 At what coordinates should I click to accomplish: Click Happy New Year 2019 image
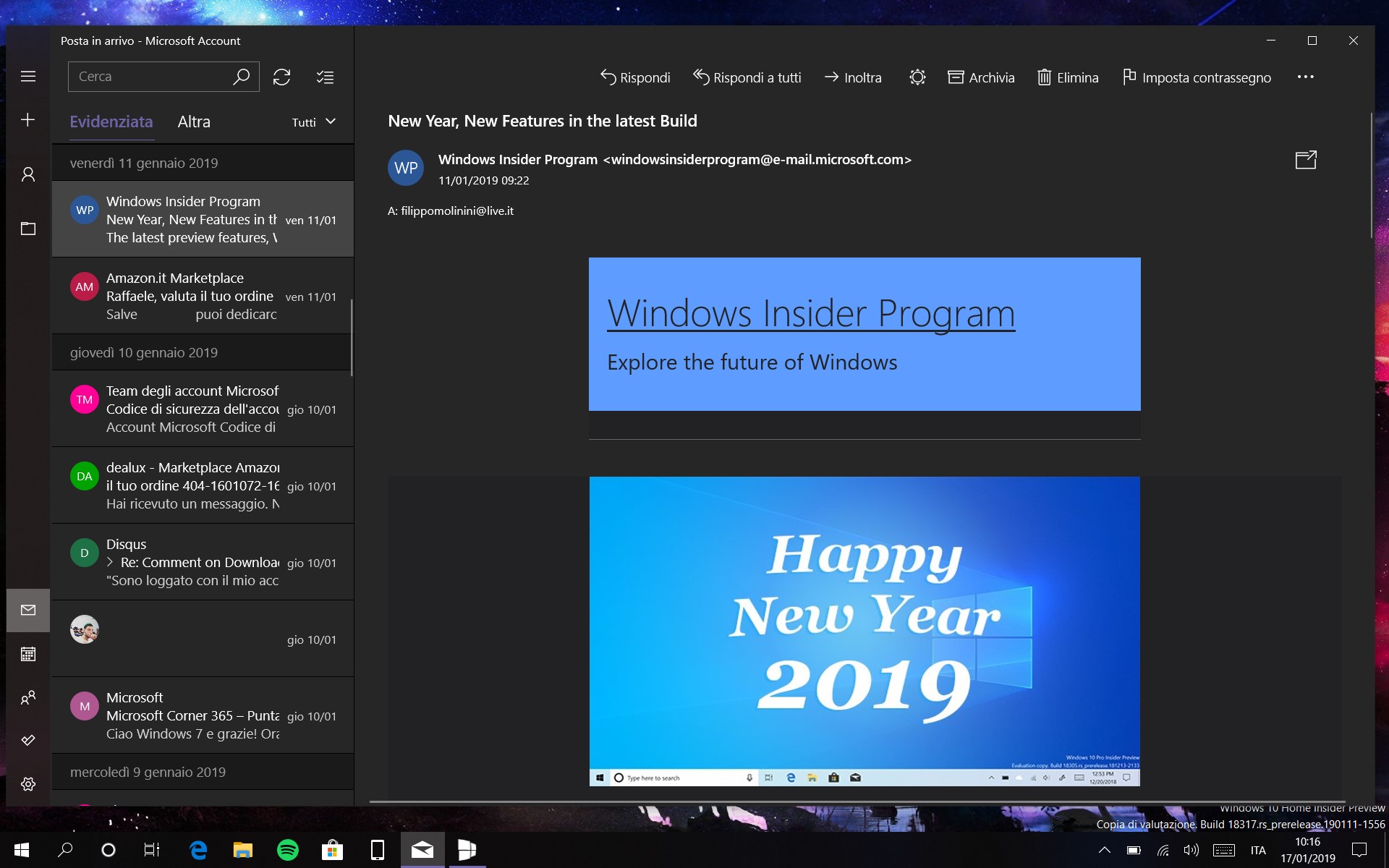click(x=865, y=631)
